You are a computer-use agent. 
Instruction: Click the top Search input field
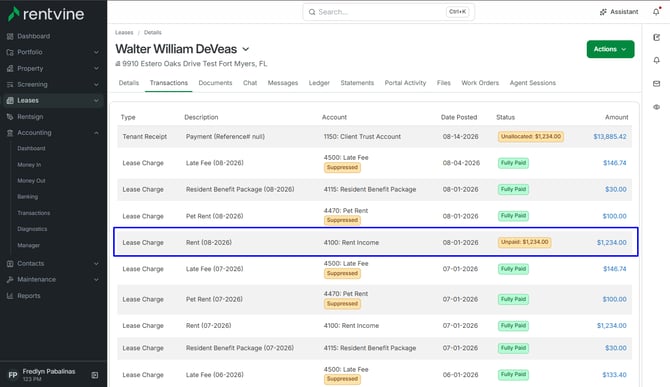click(x=388, y=12)
